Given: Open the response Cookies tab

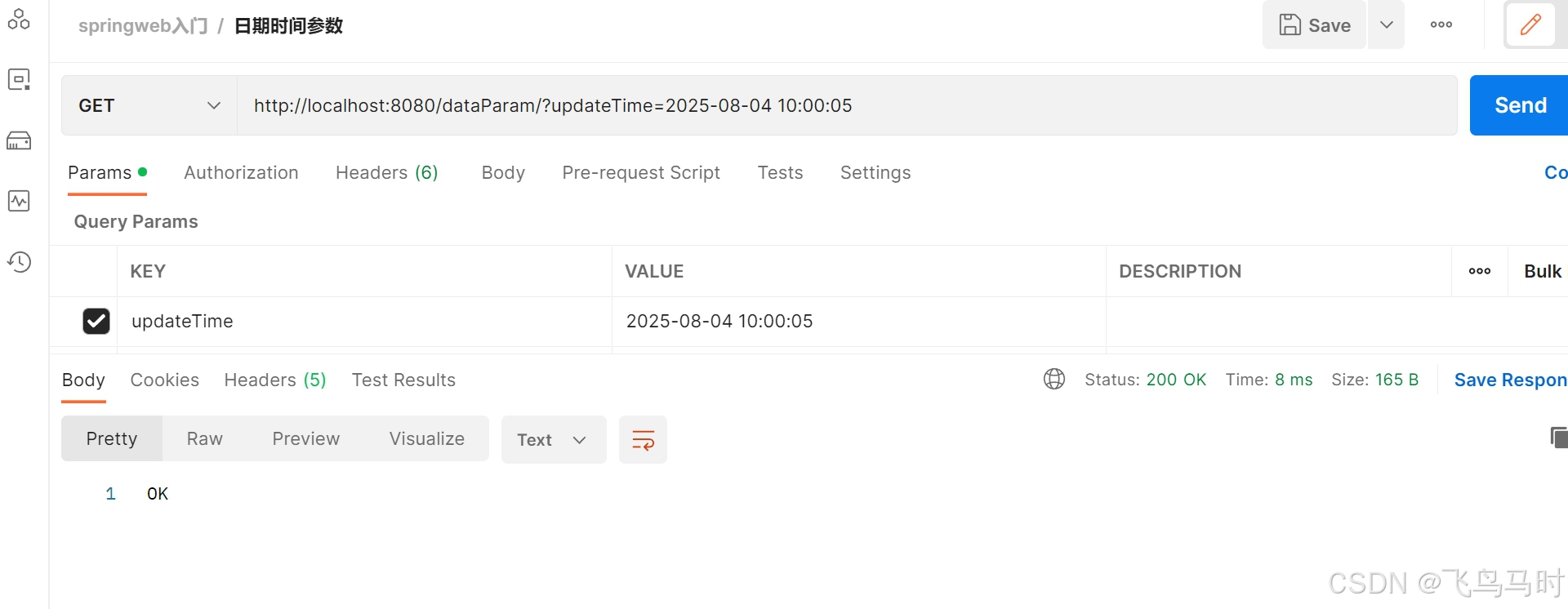Looking at the screenshot, I should click(x=165, y=380).
